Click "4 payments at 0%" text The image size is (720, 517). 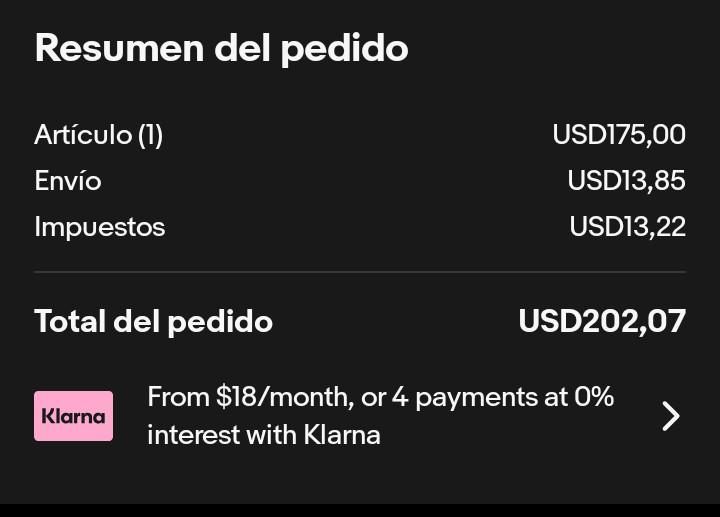(x=503, y=397)
